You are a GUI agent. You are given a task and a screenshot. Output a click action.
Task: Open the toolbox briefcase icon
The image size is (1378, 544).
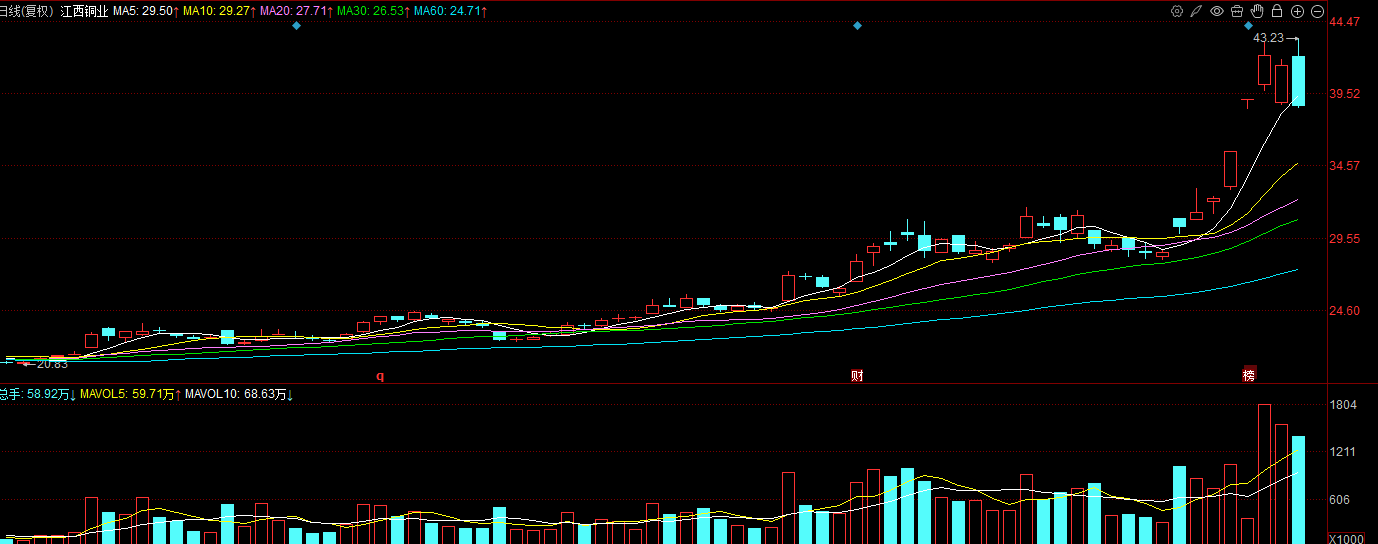[1237, 11]
